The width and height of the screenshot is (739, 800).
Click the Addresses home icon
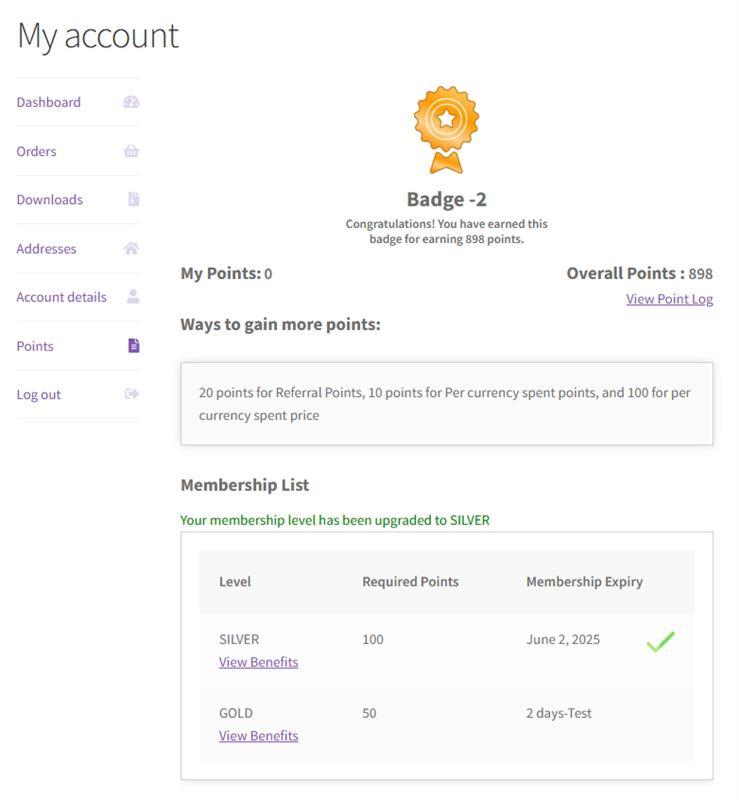[131, 248]
